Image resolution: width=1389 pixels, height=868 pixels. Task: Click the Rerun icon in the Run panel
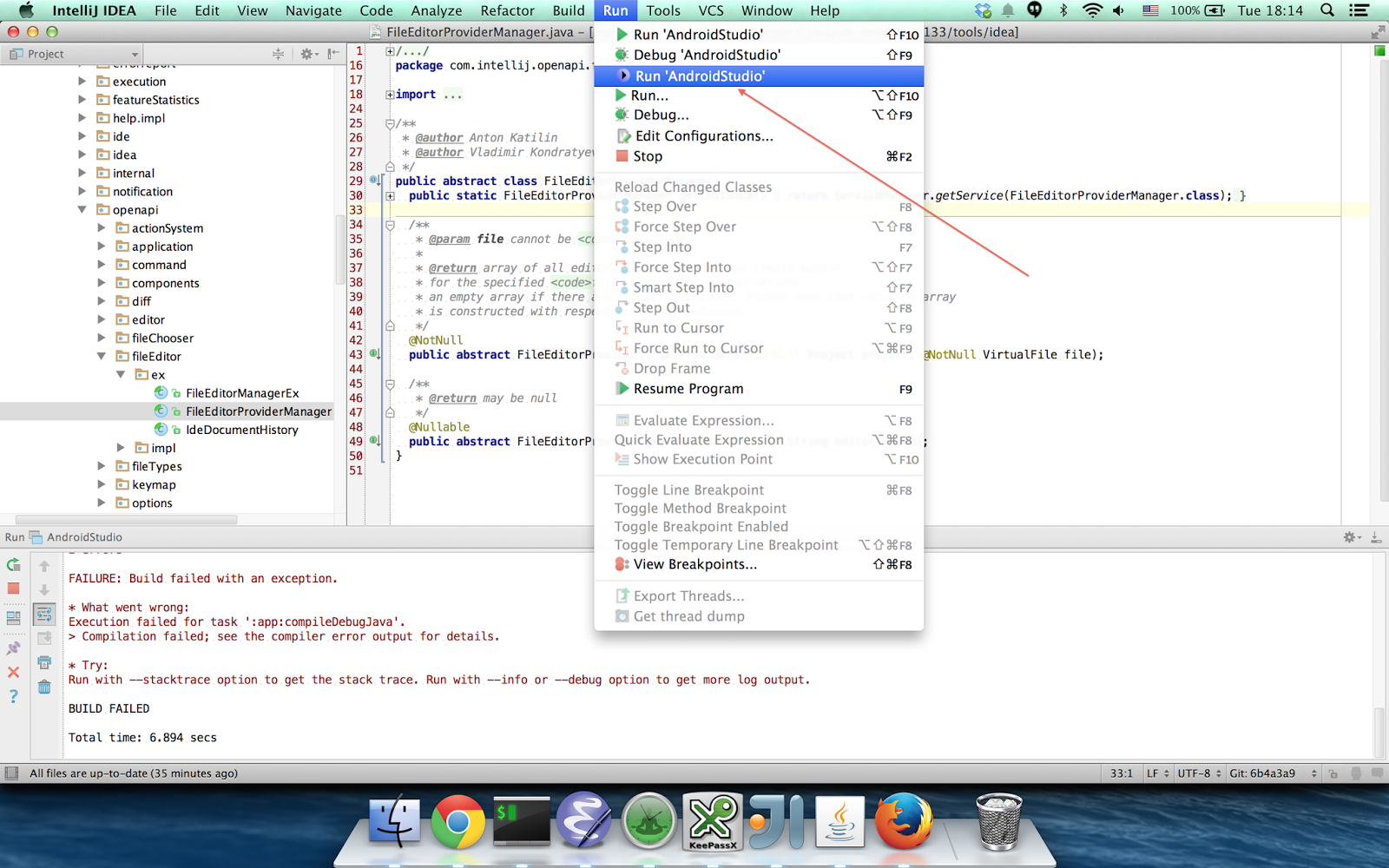pyautogui.click(x=13, y=565)
